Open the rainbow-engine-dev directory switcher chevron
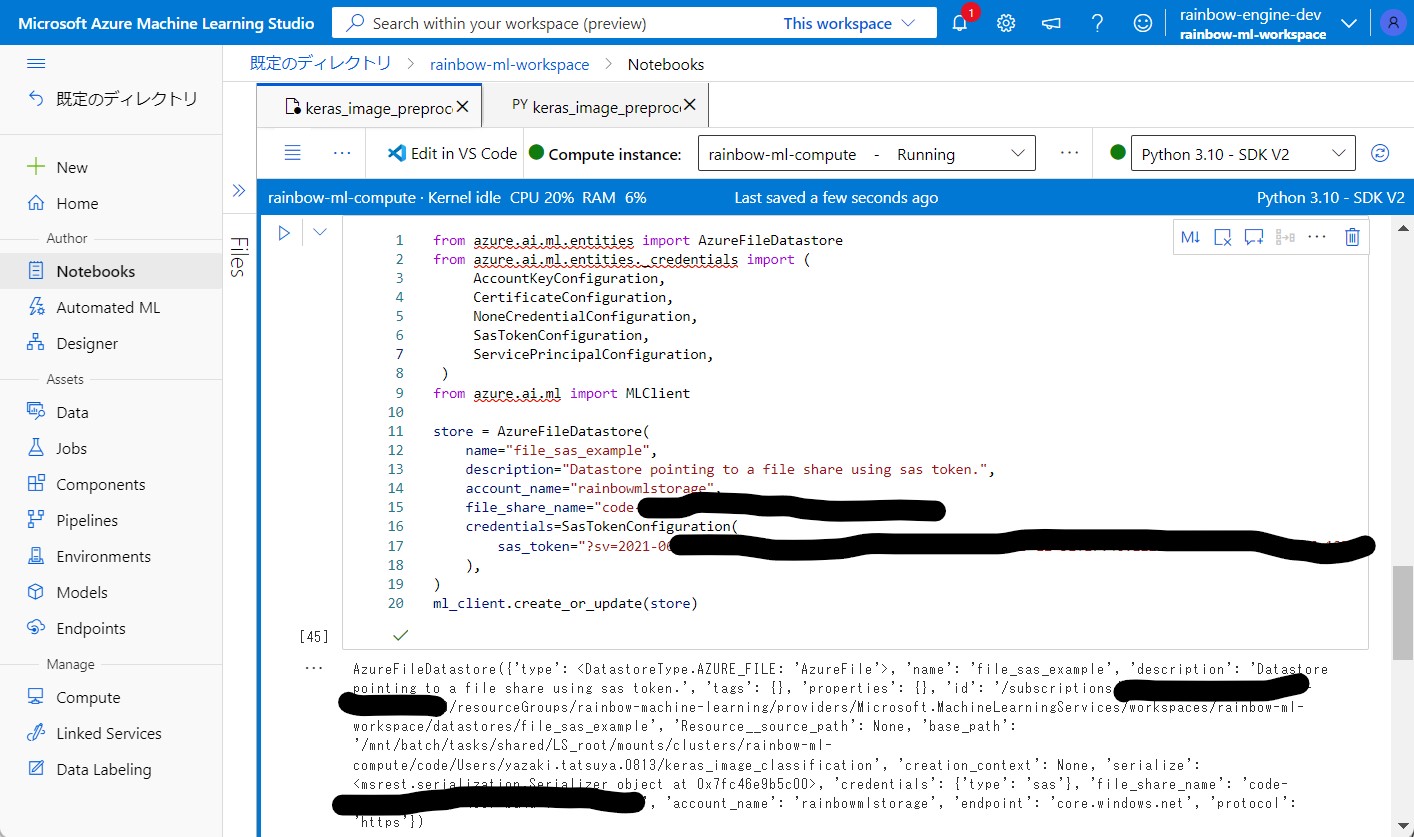Image resolution: width=1414 pixels, height=837 pixels. [x=1349, y=24]
